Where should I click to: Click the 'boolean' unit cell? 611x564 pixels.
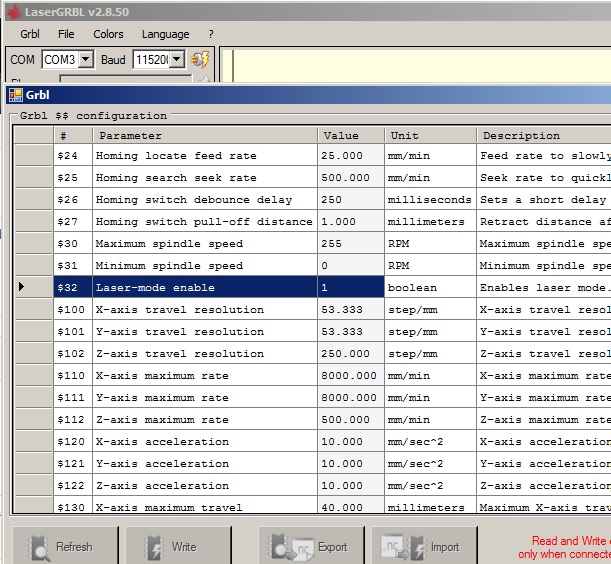(x=431, y=288)
